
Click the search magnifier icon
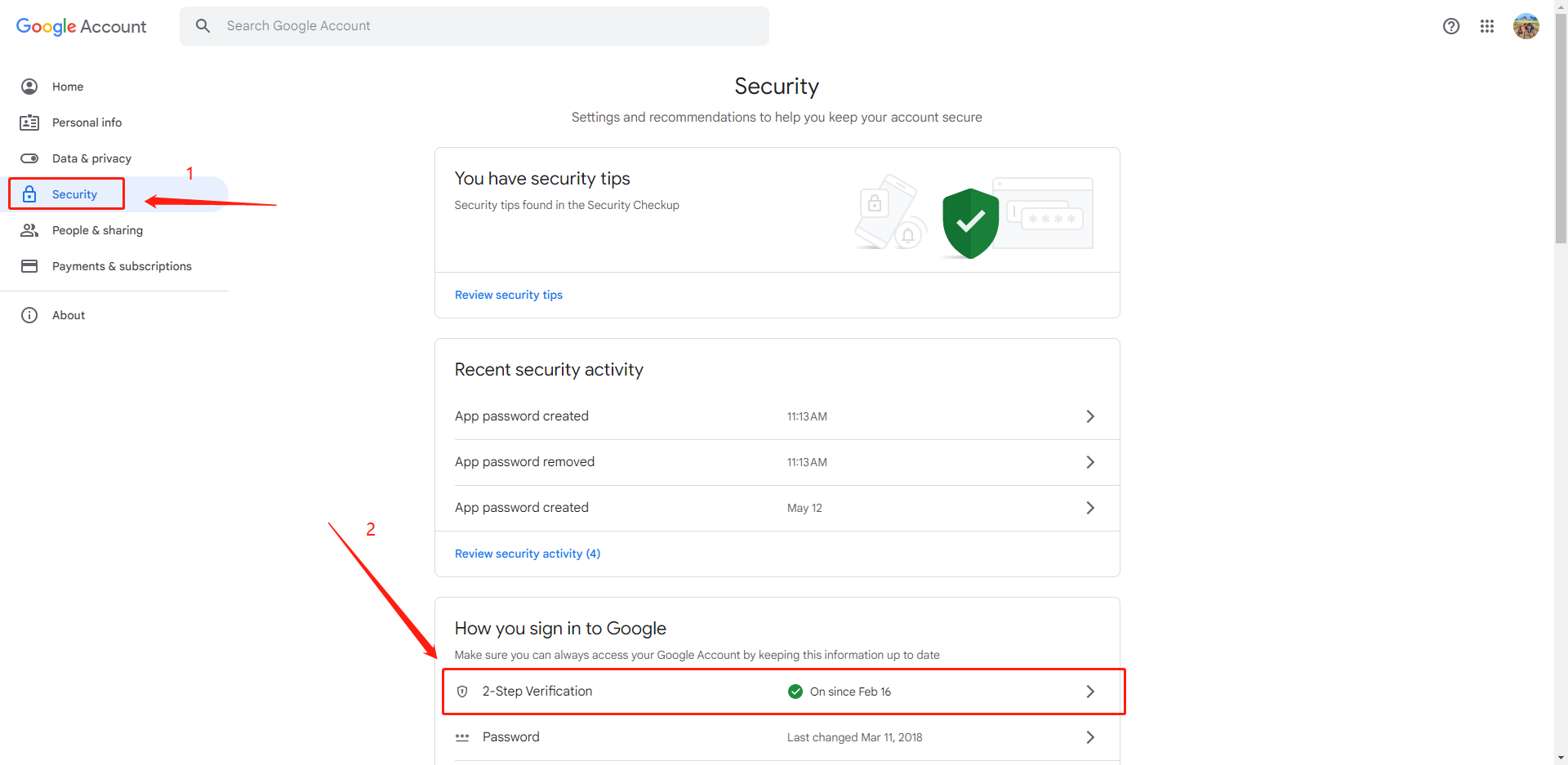pyautogui.click(x=203, y=26)
